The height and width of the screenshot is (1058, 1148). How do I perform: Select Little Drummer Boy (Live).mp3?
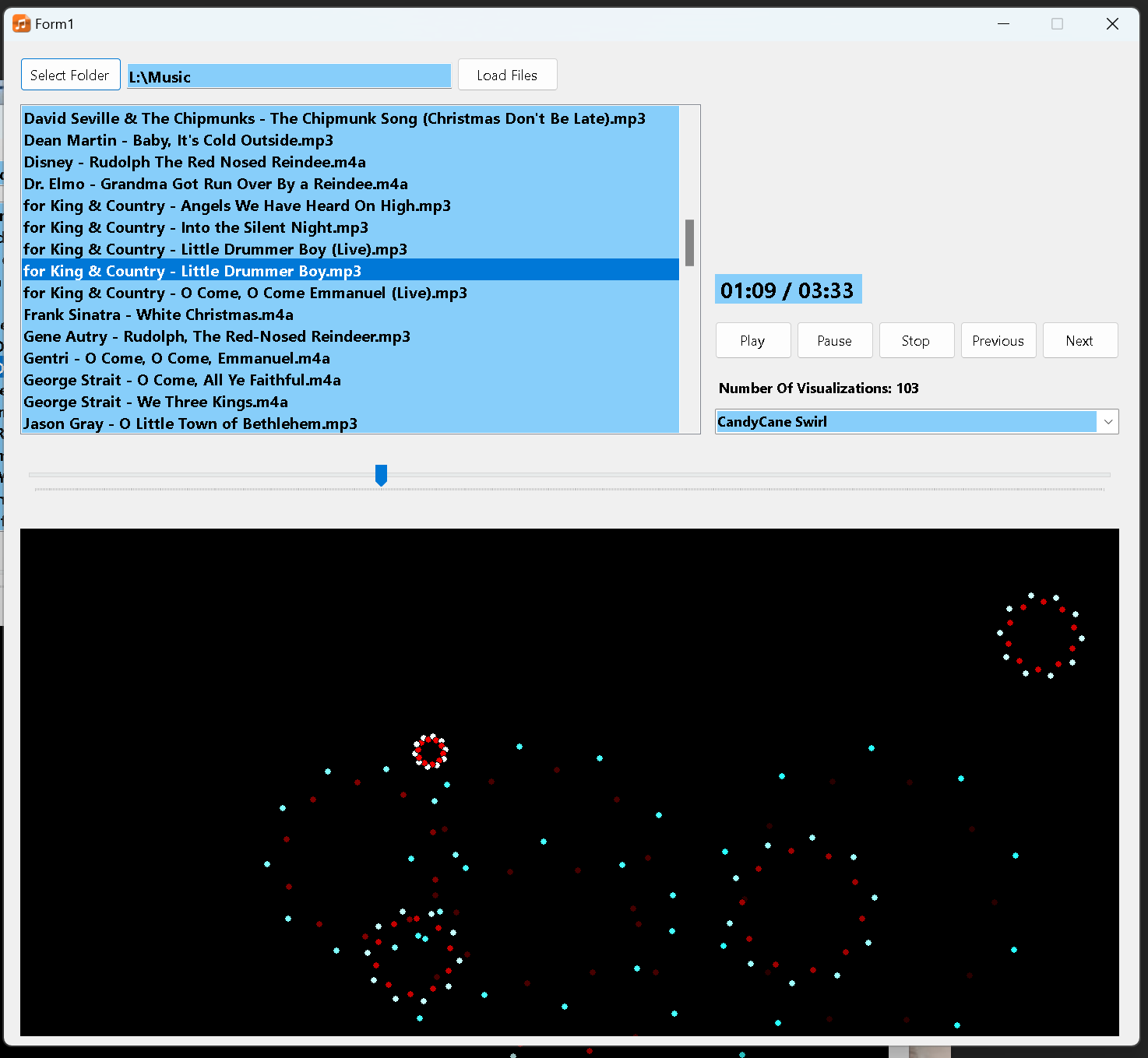pos(350,249)
